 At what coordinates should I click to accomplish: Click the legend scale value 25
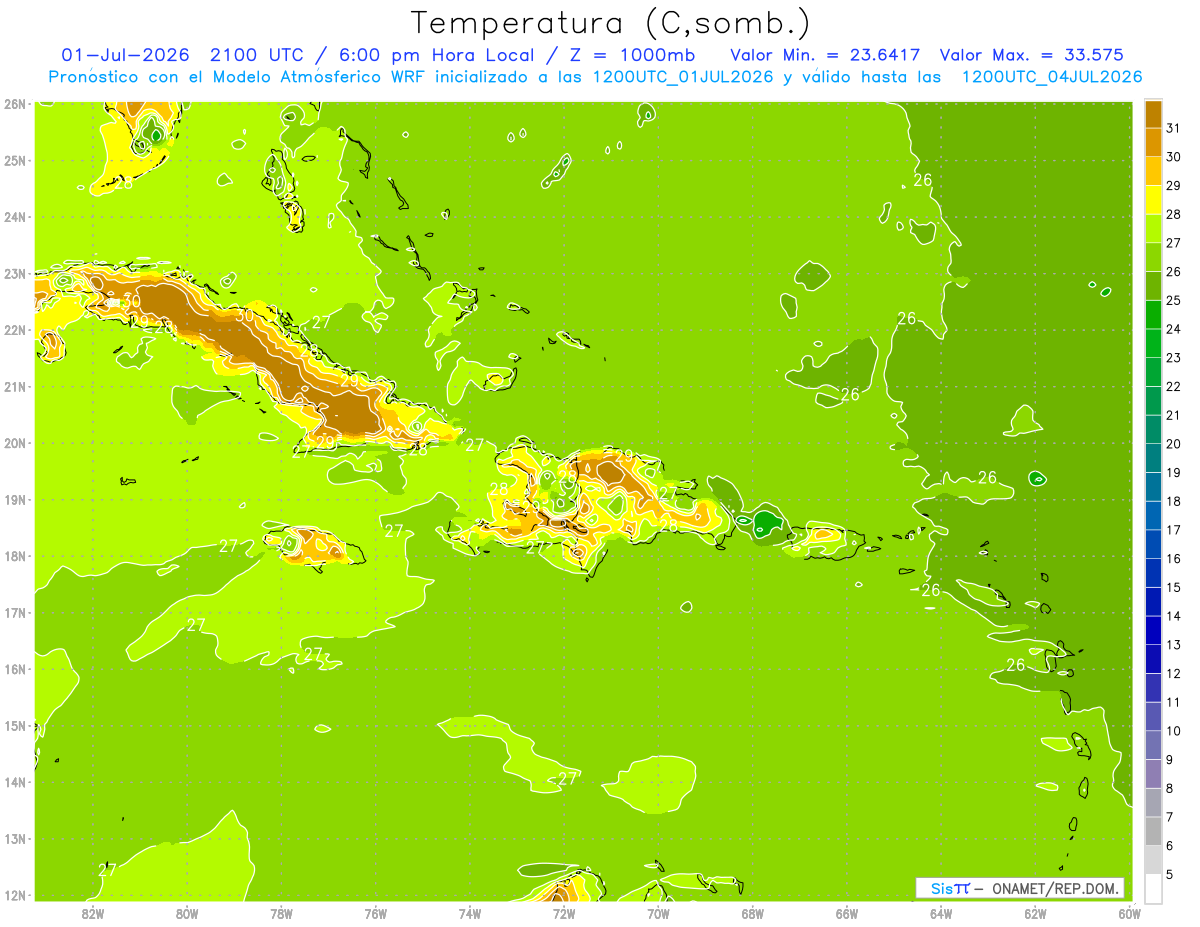click(x=1174, y=301)
